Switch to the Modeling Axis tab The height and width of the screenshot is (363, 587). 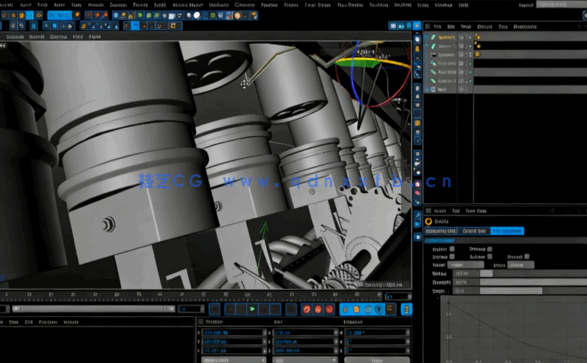440,231
